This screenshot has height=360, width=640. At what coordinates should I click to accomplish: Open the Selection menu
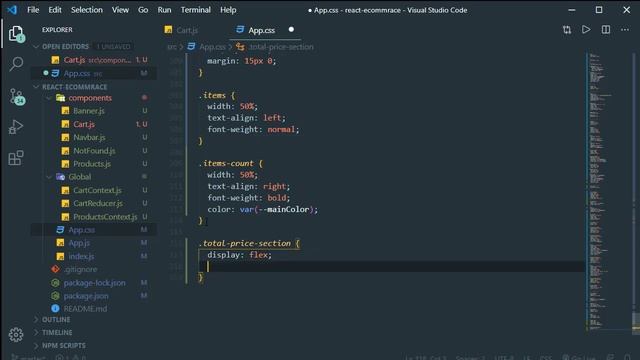[x=87, y=10]
